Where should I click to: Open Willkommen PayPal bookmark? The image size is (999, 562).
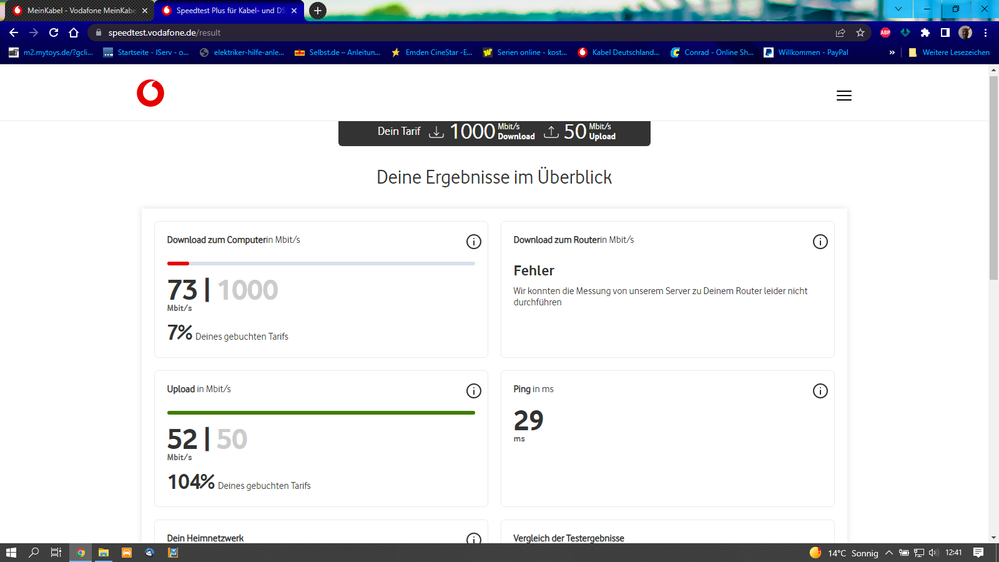[x=806, y=52]
